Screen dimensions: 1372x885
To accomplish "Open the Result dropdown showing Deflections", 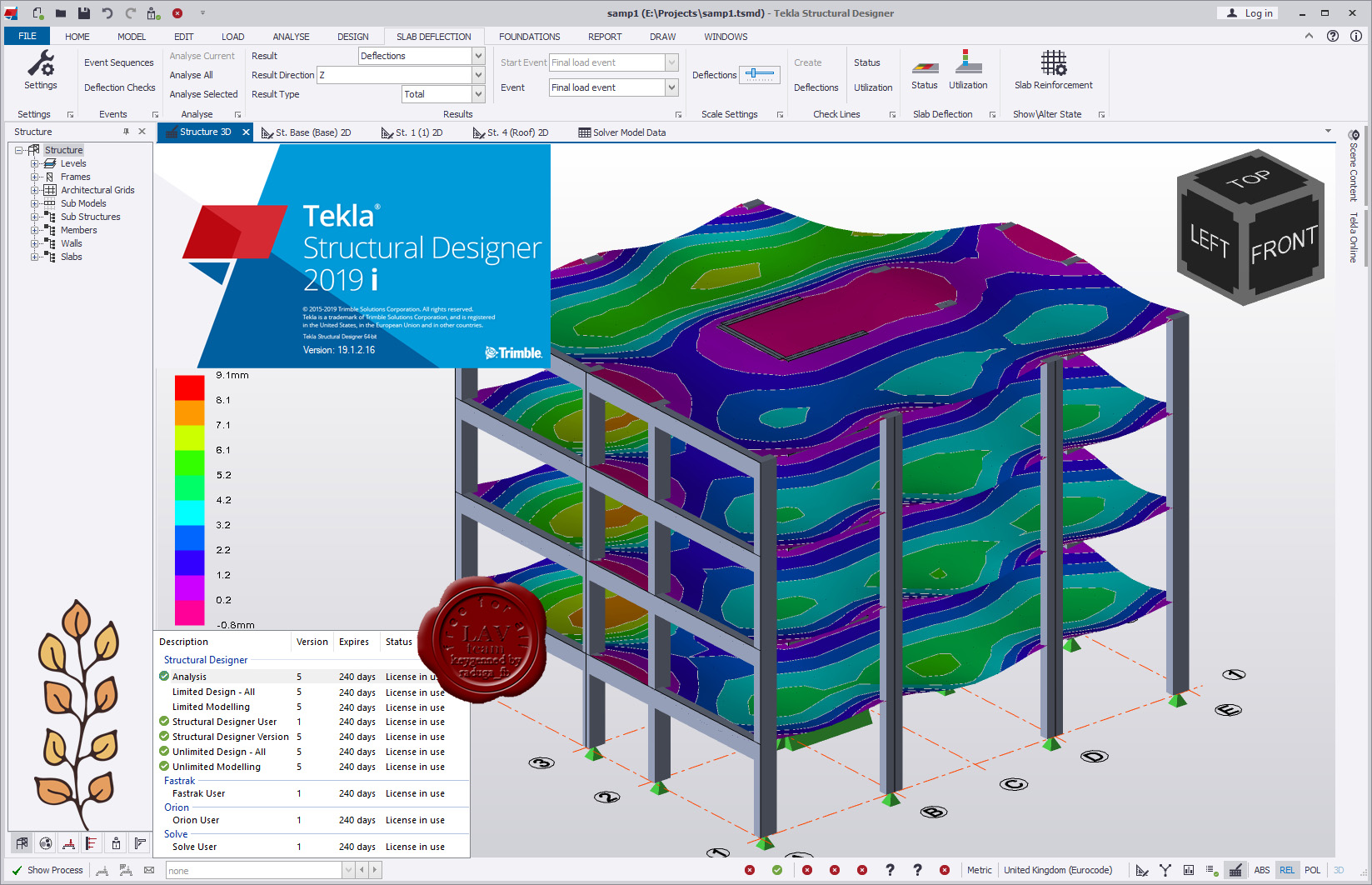I will click(x=478, y=56).
